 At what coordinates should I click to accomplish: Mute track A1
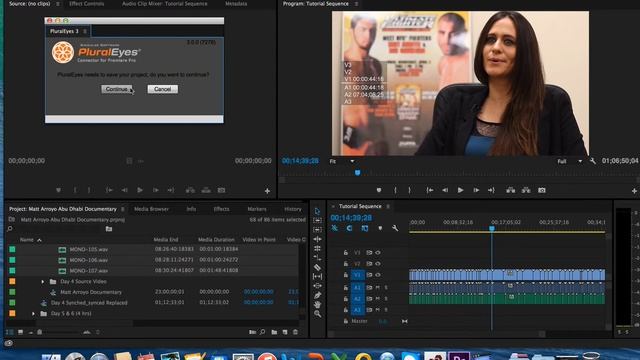click(x=378, y=287)
